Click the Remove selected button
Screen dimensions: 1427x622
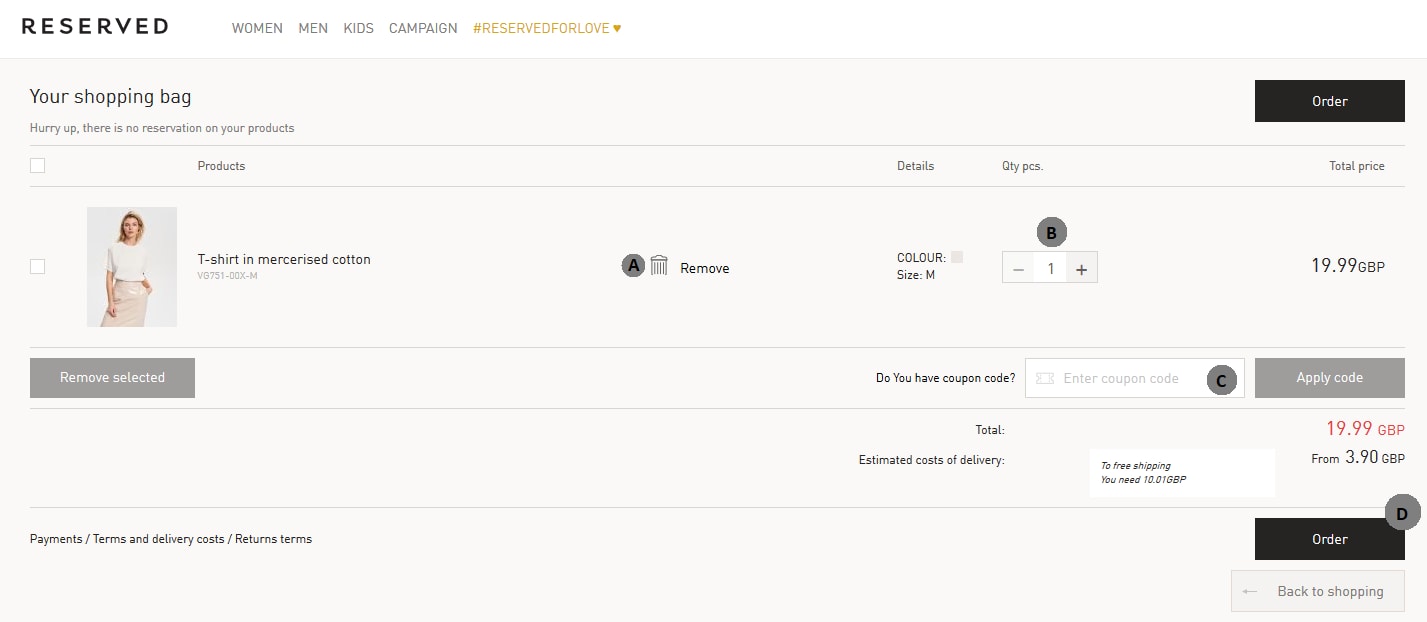[x=112, y=378]
